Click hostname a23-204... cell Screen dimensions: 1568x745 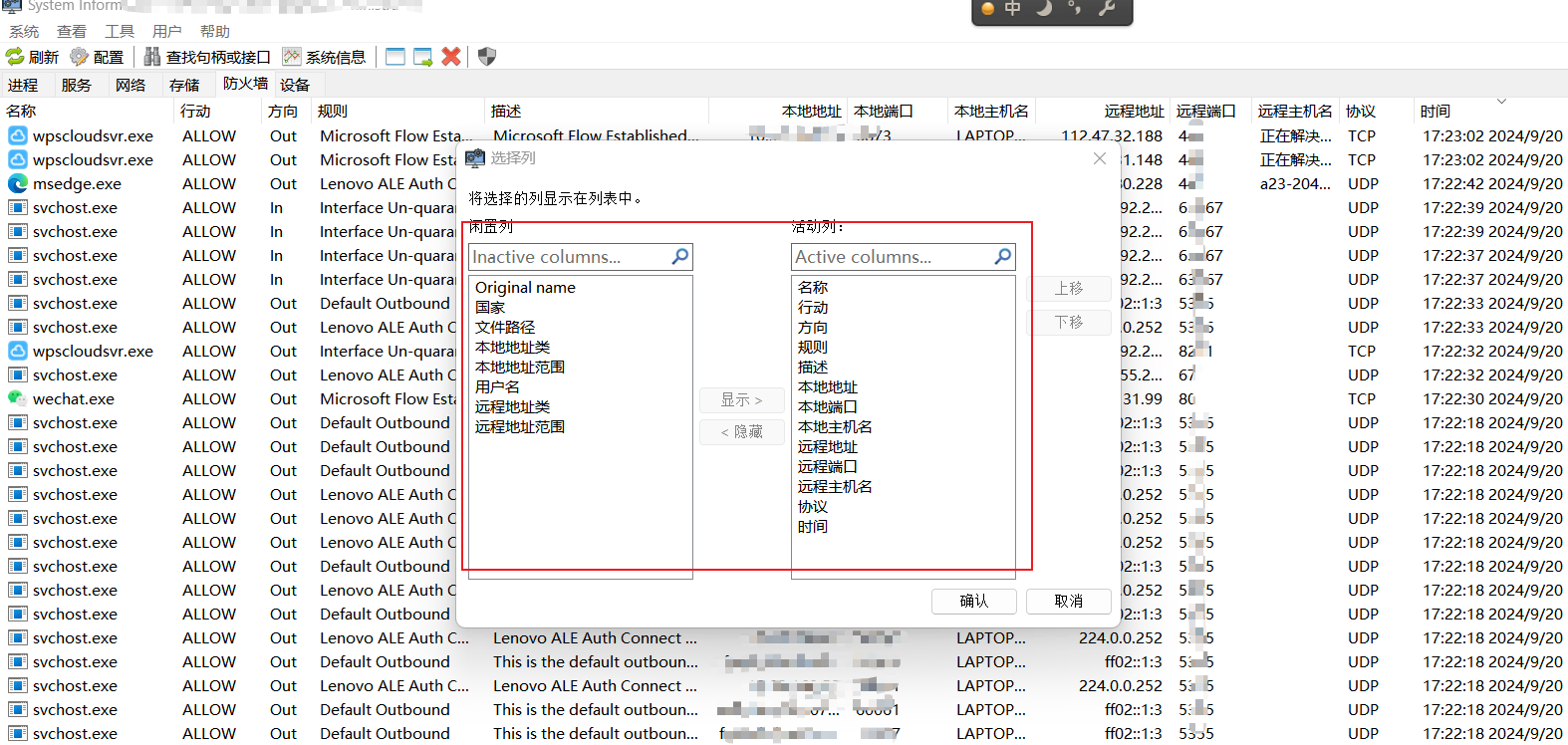[1295, 183]
